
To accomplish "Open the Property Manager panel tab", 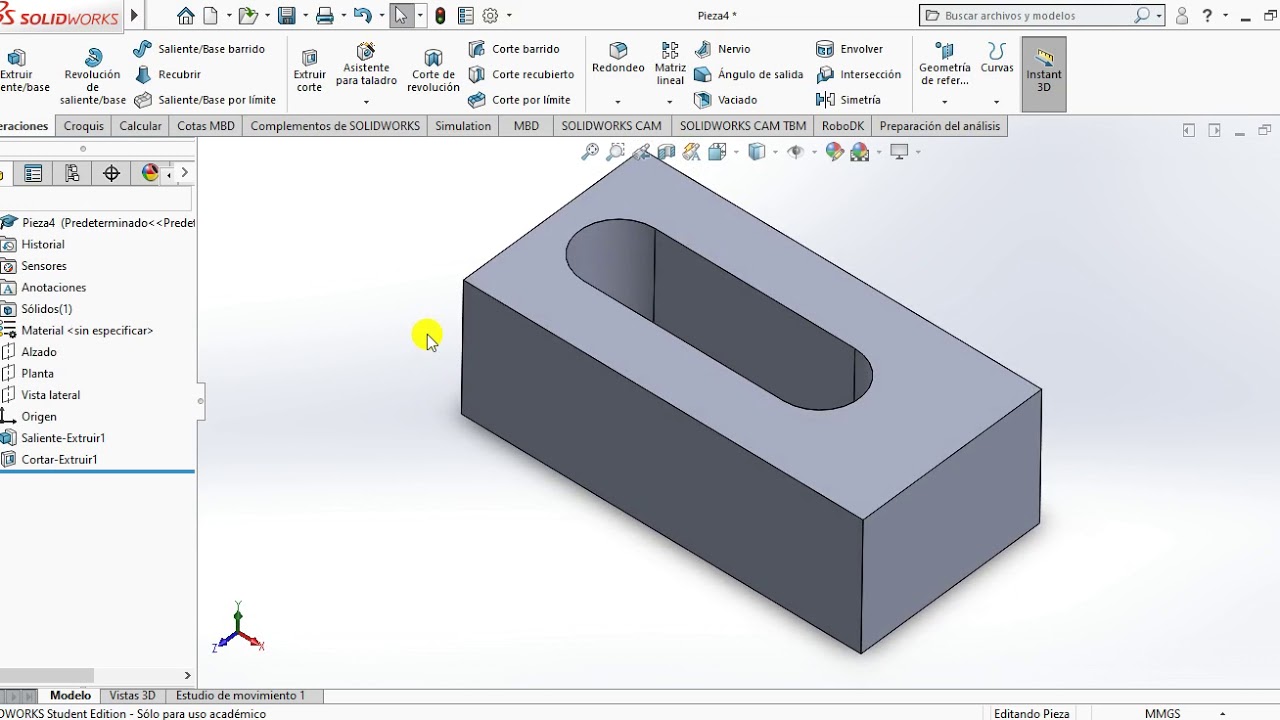I will click(x=33, y=174).
